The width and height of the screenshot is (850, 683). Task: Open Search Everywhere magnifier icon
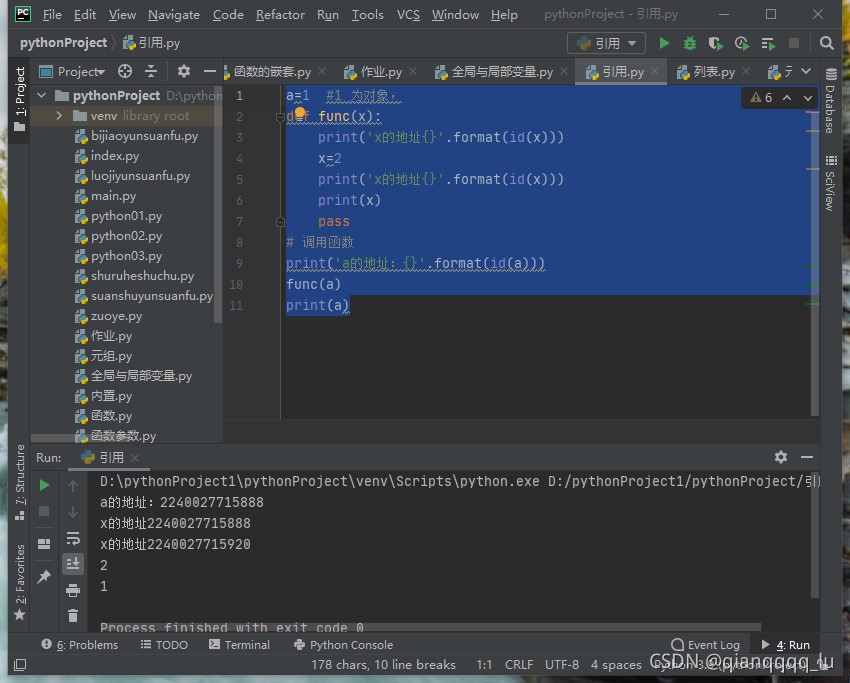pyautogui.click(x=826, y=43)
